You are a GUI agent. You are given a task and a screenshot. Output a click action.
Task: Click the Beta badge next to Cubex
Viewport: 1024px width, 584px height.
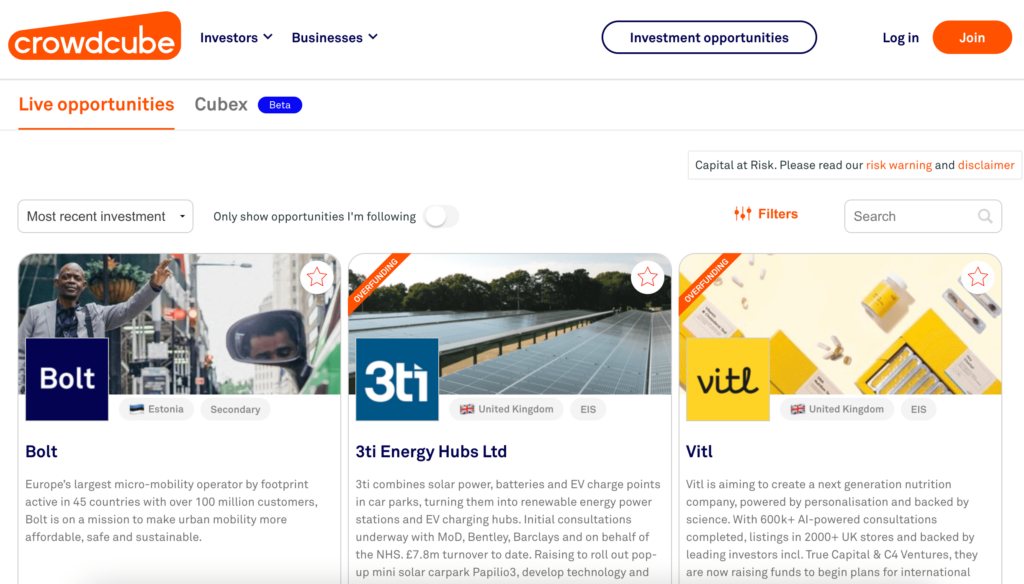click(280, 105)
